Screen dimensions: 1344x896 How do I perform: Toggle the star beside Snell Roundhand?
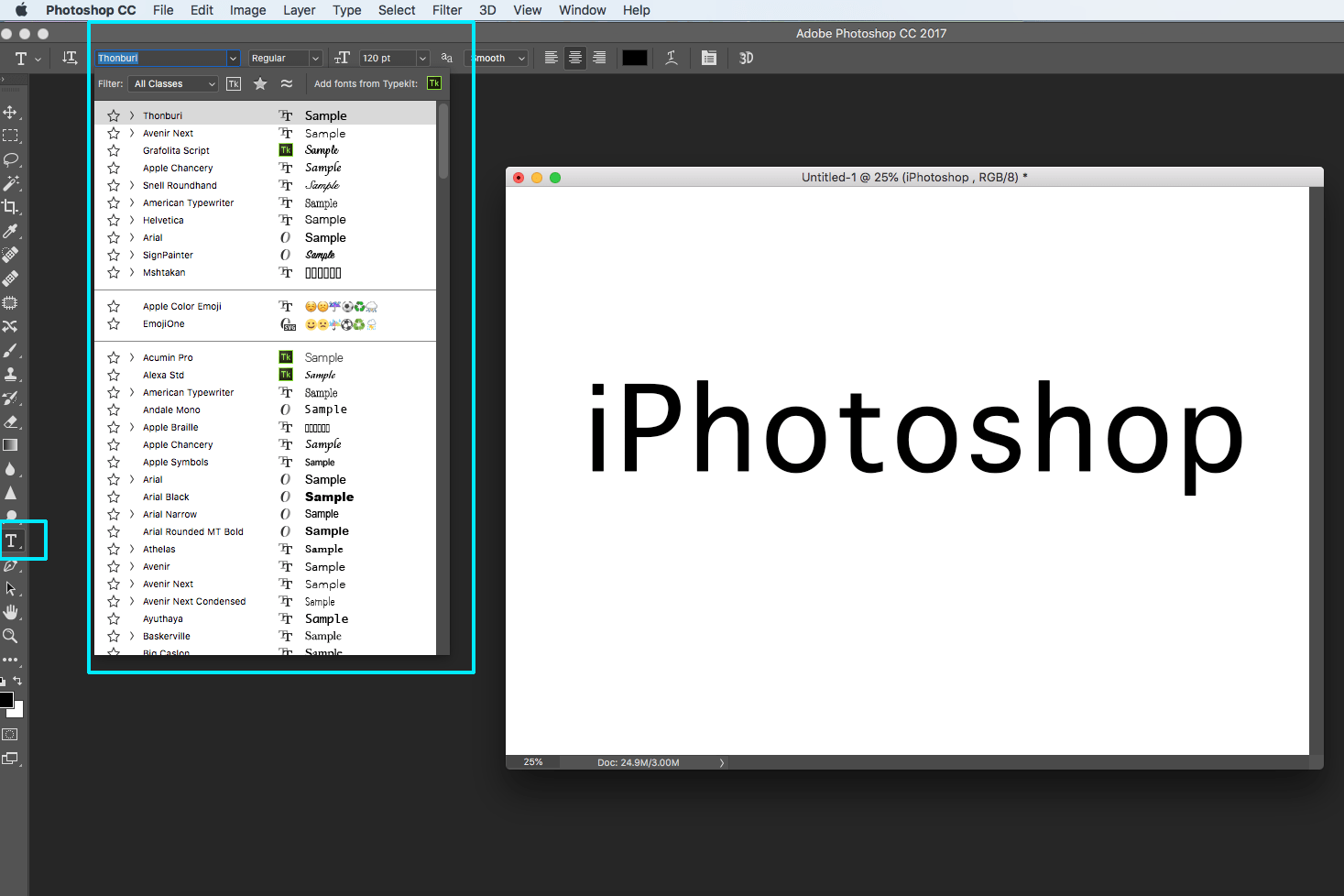click(x=114, y=185)
